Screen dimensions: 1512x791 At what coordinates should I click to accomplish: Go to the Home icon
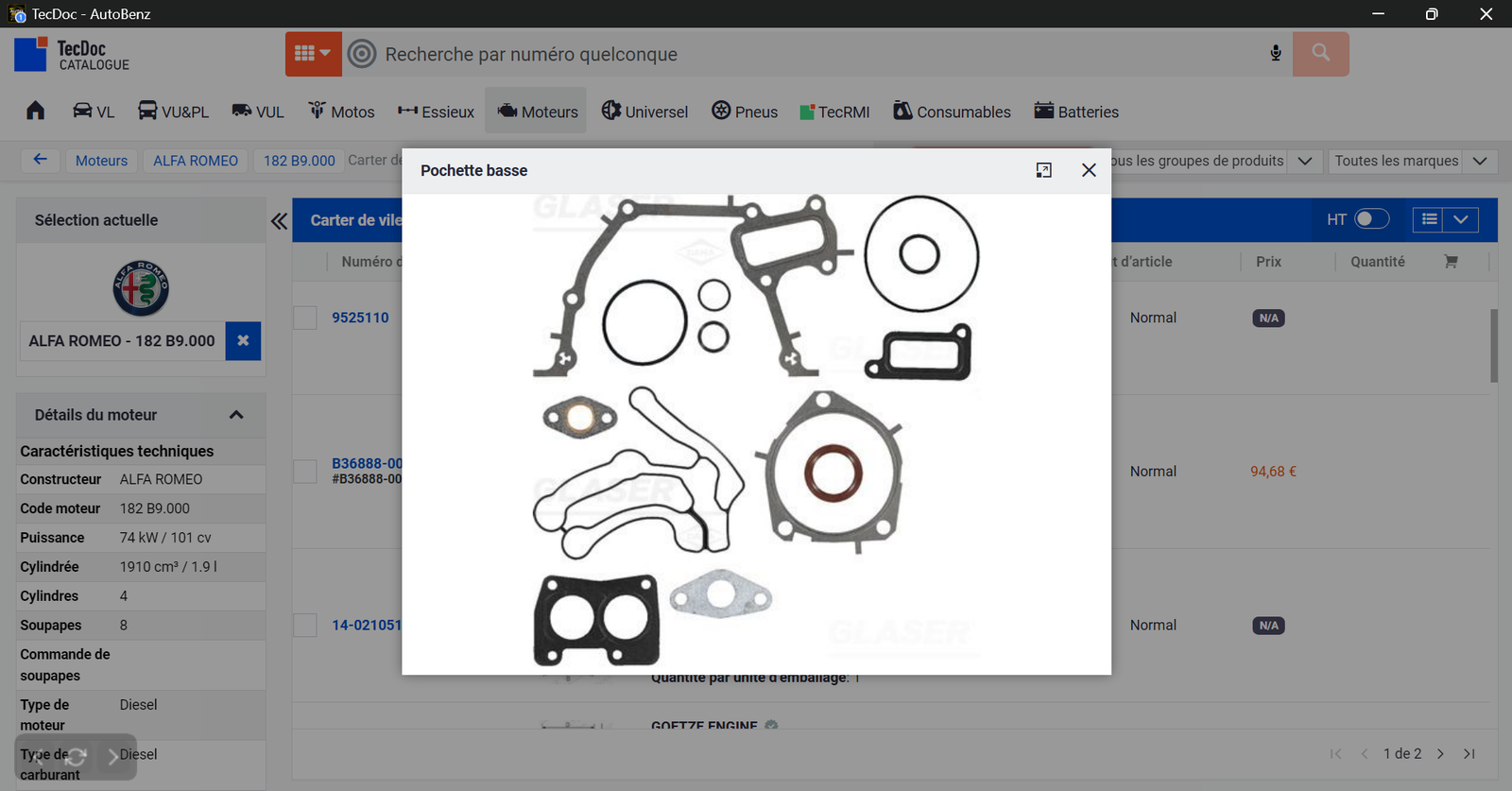tap(36, 111)
